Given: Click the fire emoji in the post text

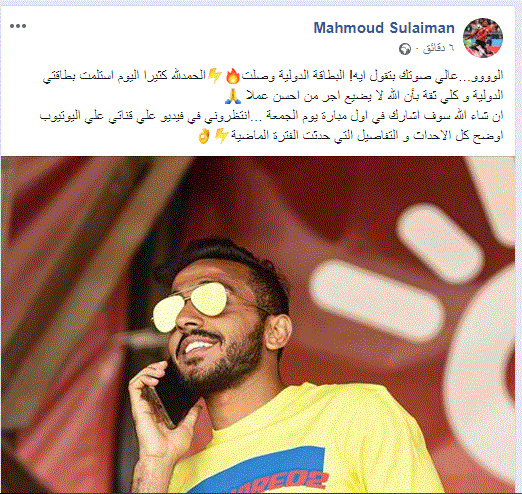Looking at the screenshot, I should coord(232,76).
